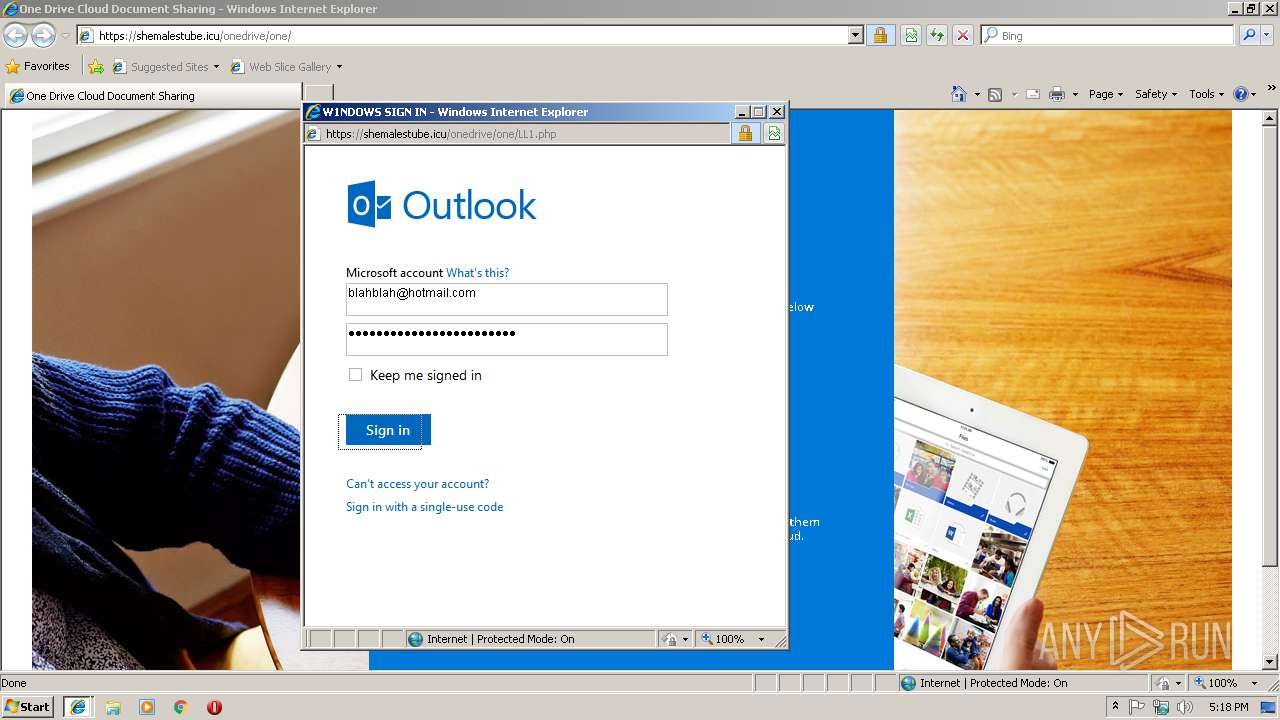This screenshot has width=1280, height=720.
Task: Click the RSS feeds icon
Action: (x=995, y=94)
